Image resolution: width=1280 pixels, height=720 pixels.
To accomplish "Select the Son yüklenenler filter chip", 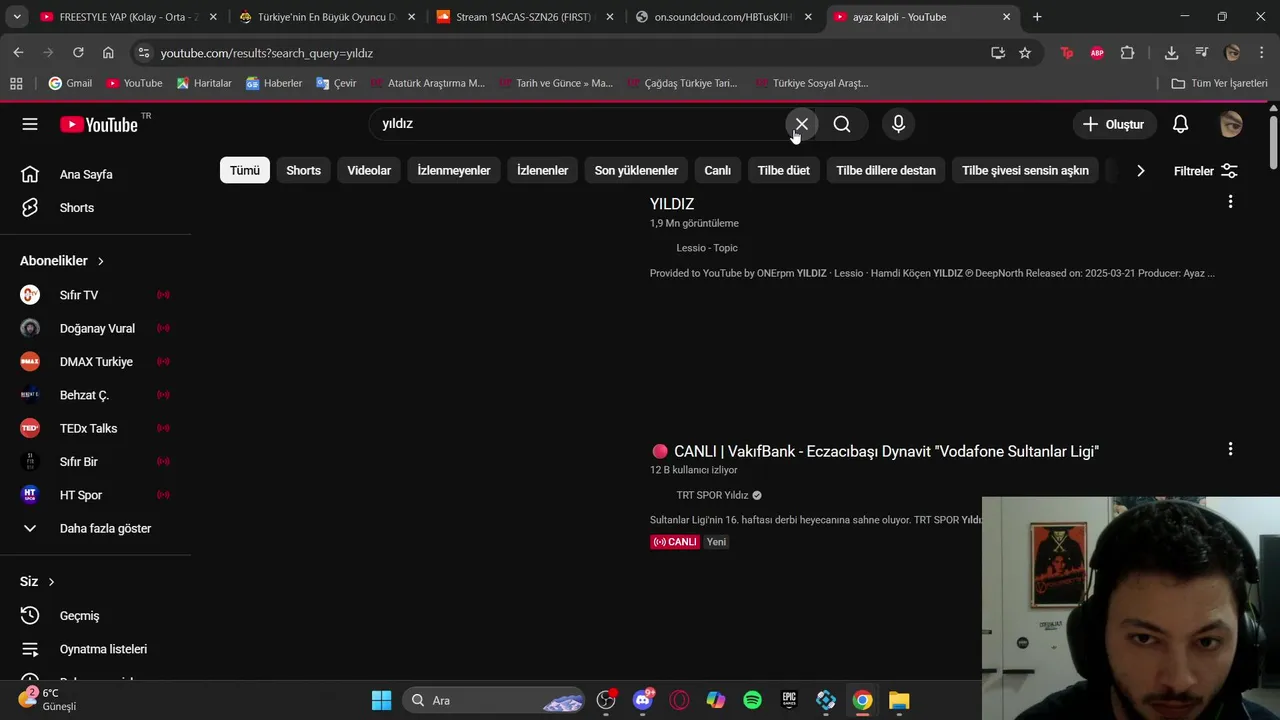I will 636,170.
